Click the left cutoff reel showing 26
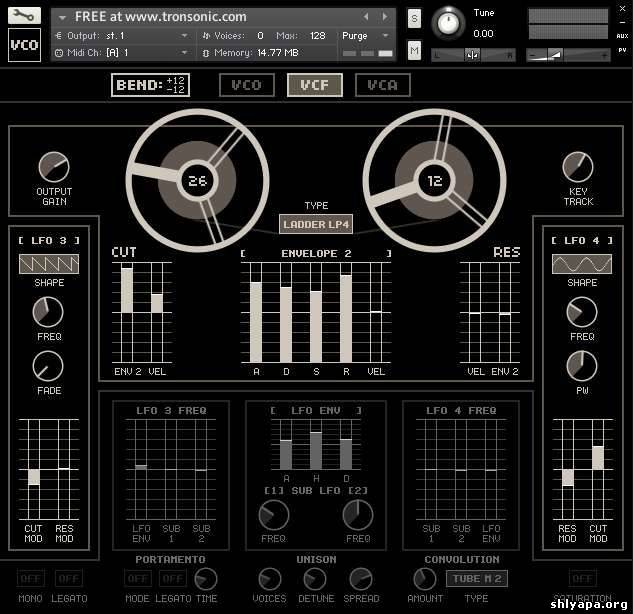 click(197, 181)
